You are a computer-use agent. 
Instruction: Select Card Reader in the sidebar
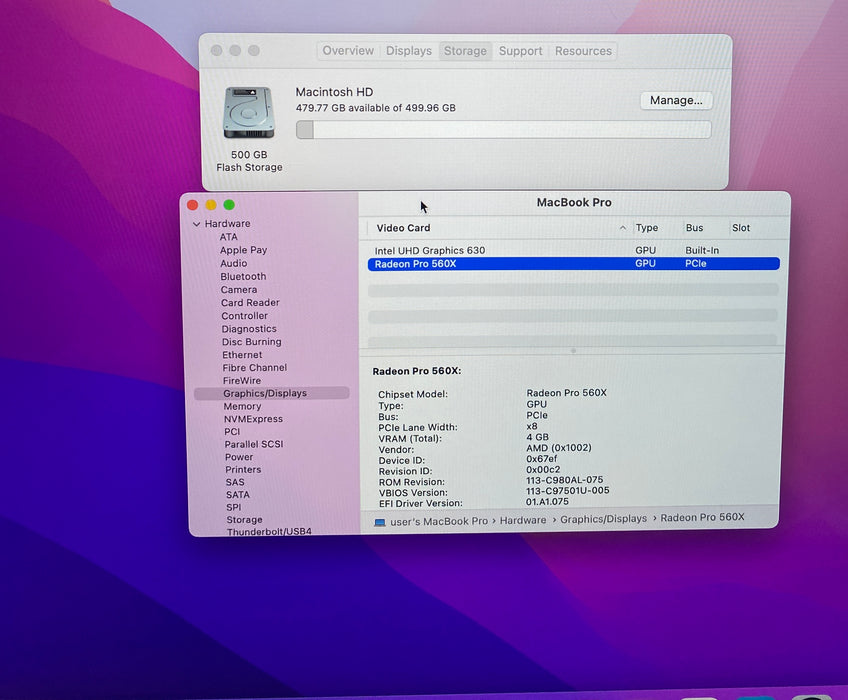point(250,303)
